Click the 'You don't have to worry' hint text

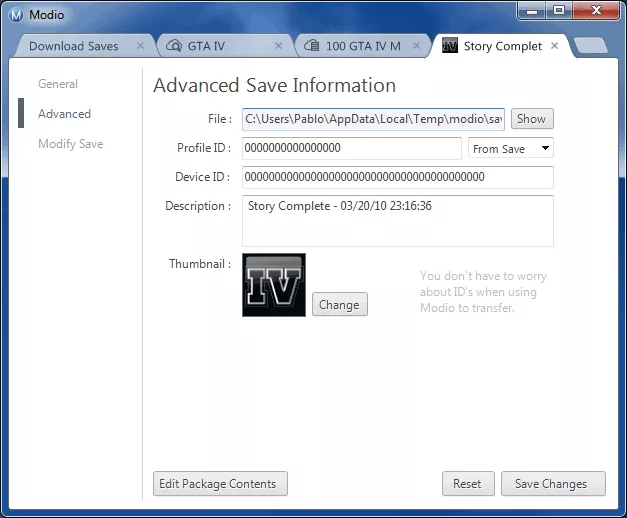tap(483, 292)
